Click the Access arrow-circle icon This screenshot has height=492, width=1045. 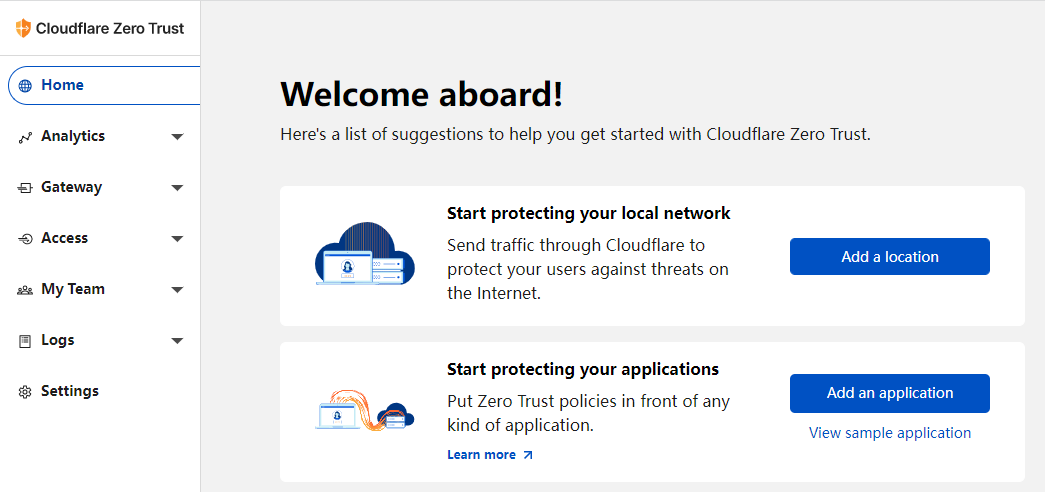pos(25,239)
